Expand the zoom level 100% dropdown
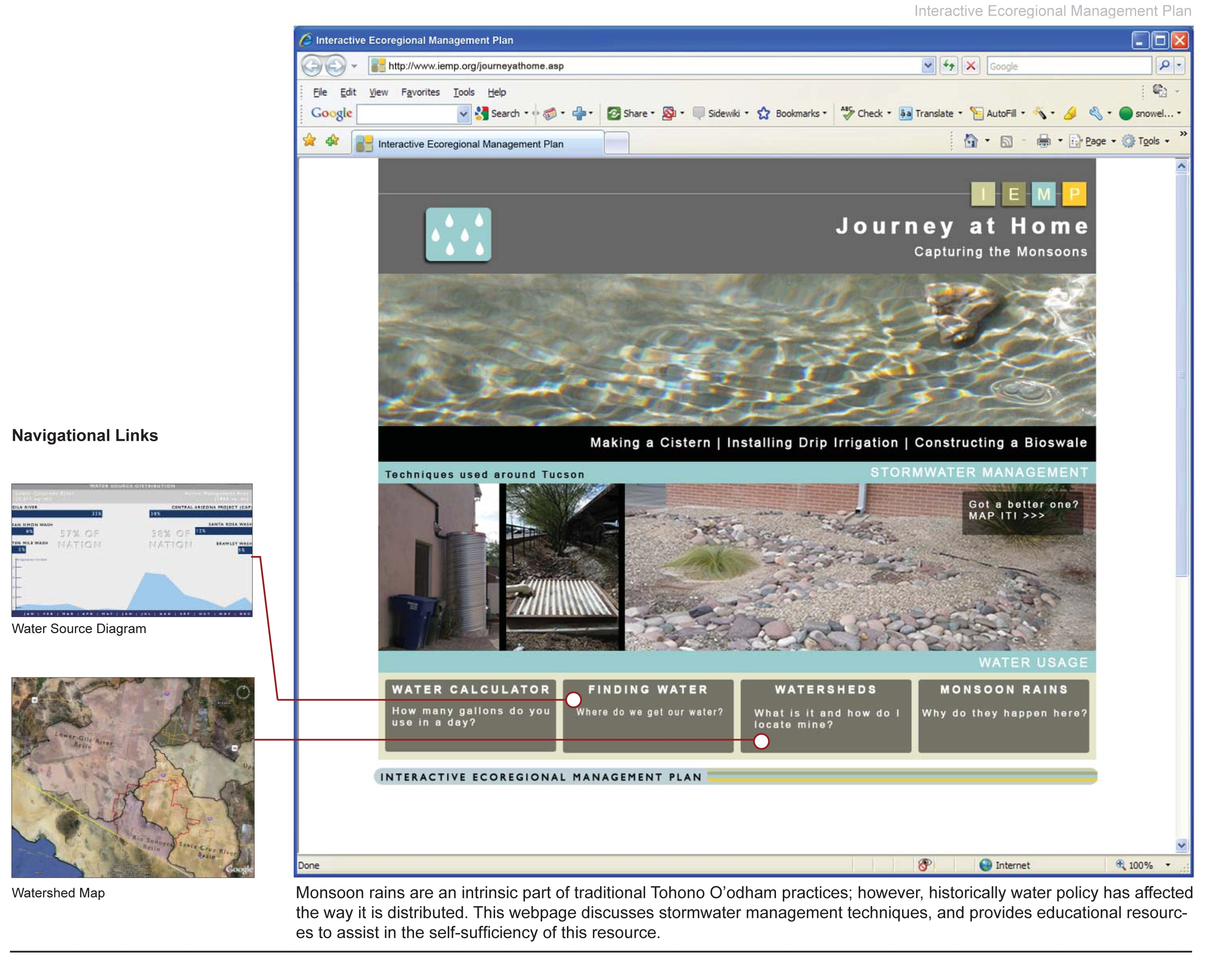1232x955 pixels. [1168, 865]
